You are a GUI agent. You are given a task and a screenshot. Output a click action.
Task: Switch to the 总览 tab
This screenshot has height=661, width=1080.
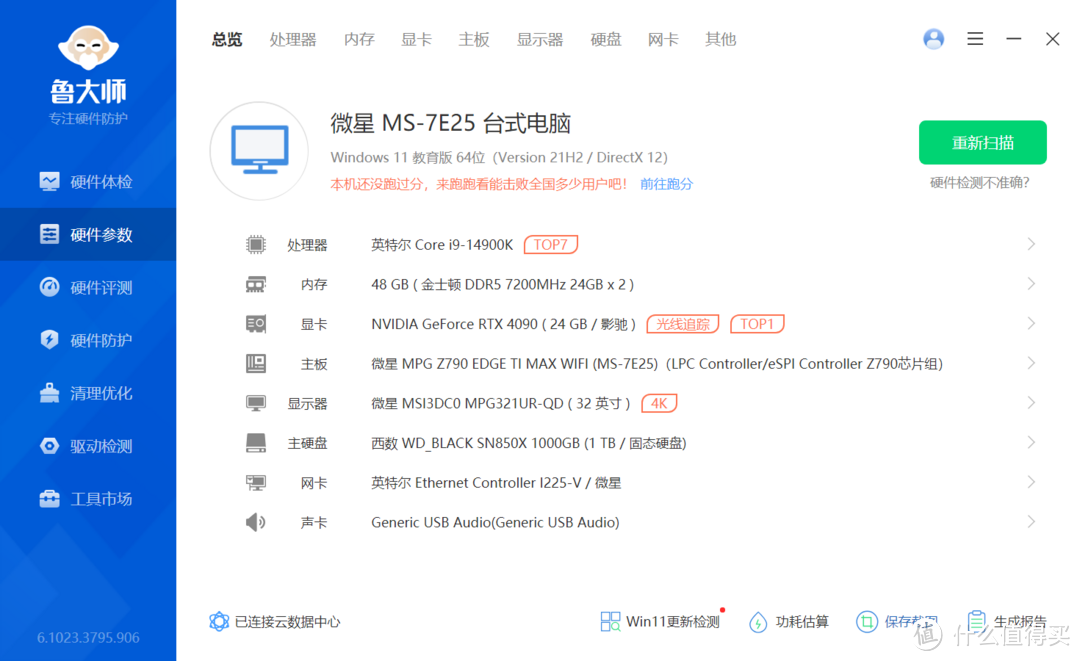227,39
